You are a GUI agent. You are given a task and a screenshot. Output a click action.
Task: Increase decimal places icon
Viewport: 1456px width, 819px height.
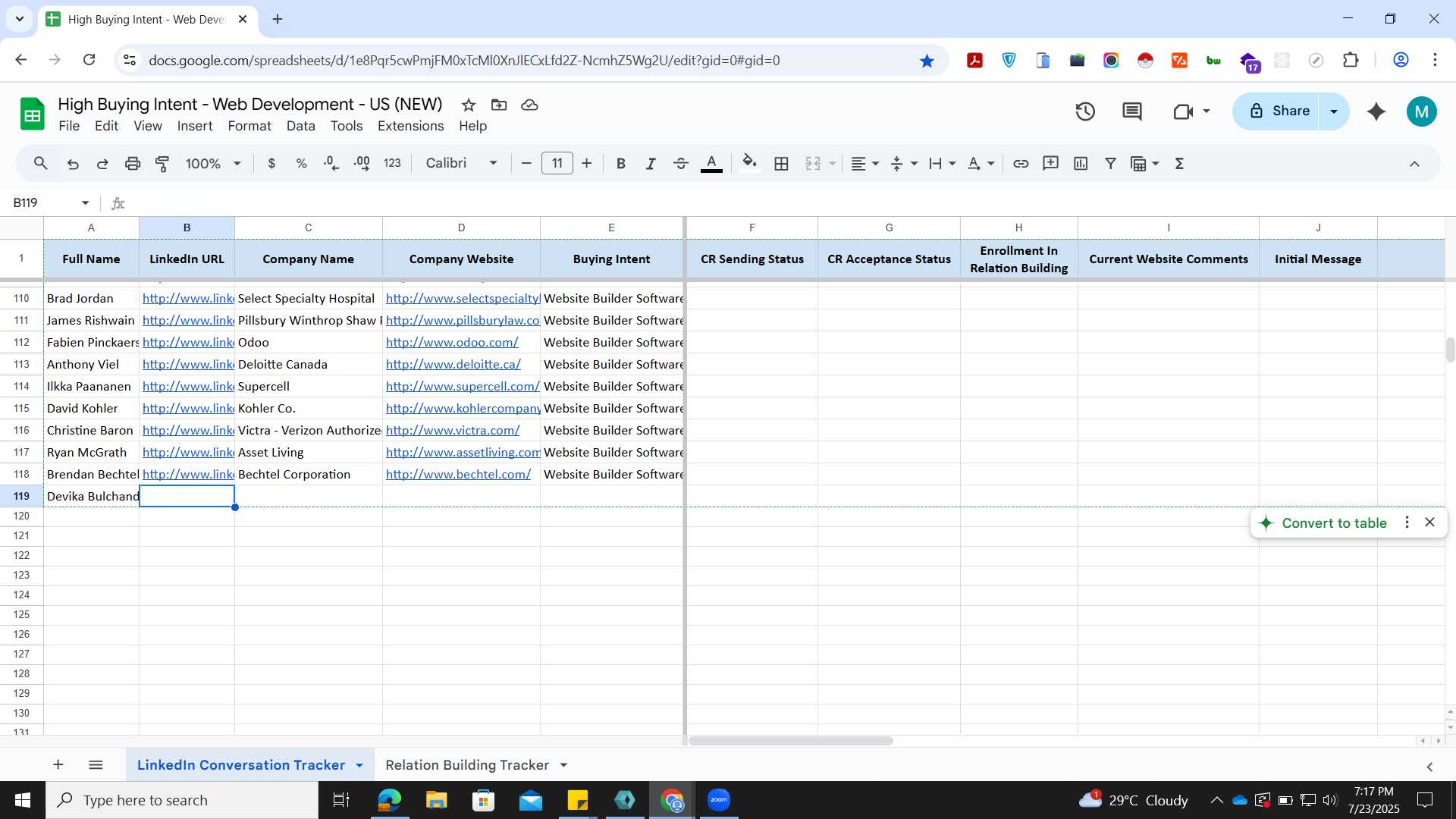pos(362,163)
